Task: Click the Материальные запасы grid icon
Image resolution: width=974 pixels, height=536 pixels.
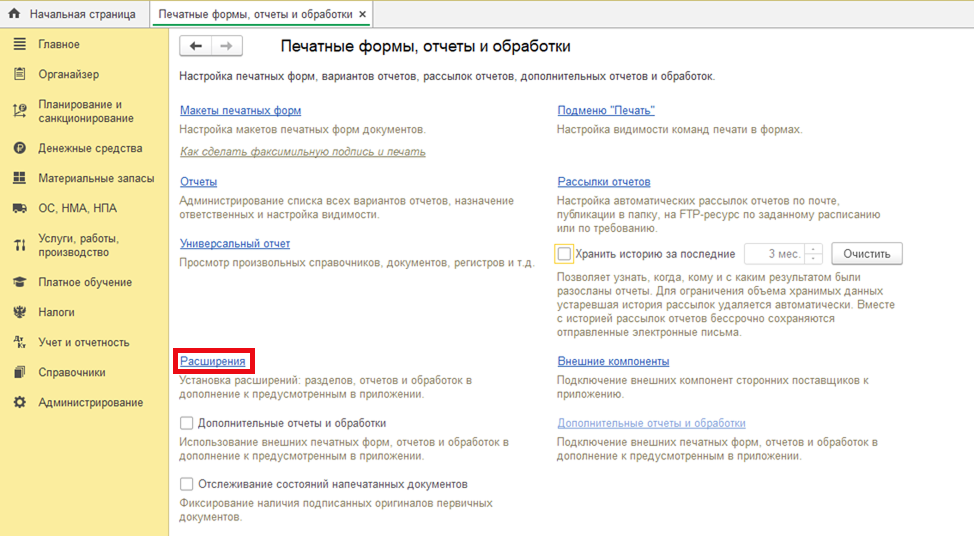Action: tap(20, 178)
